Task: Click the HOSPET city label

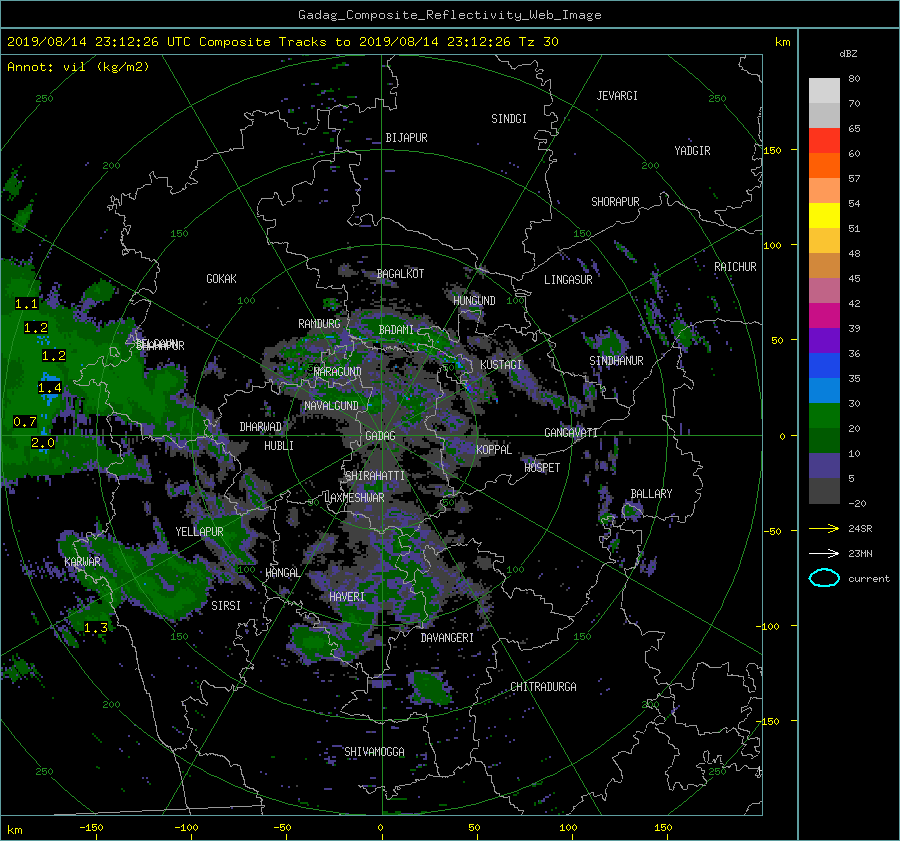Action: (x=542, y=468)
